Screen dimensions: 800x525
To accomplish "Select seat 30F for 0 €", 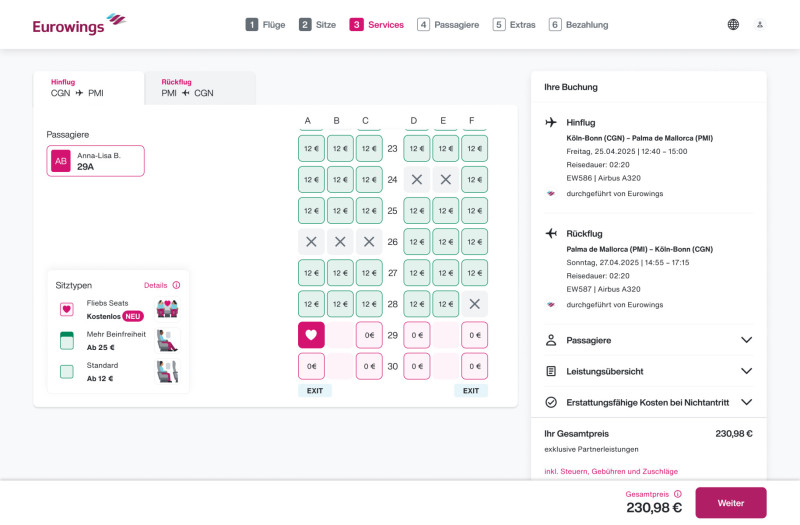I will click(x=474, y=366).
